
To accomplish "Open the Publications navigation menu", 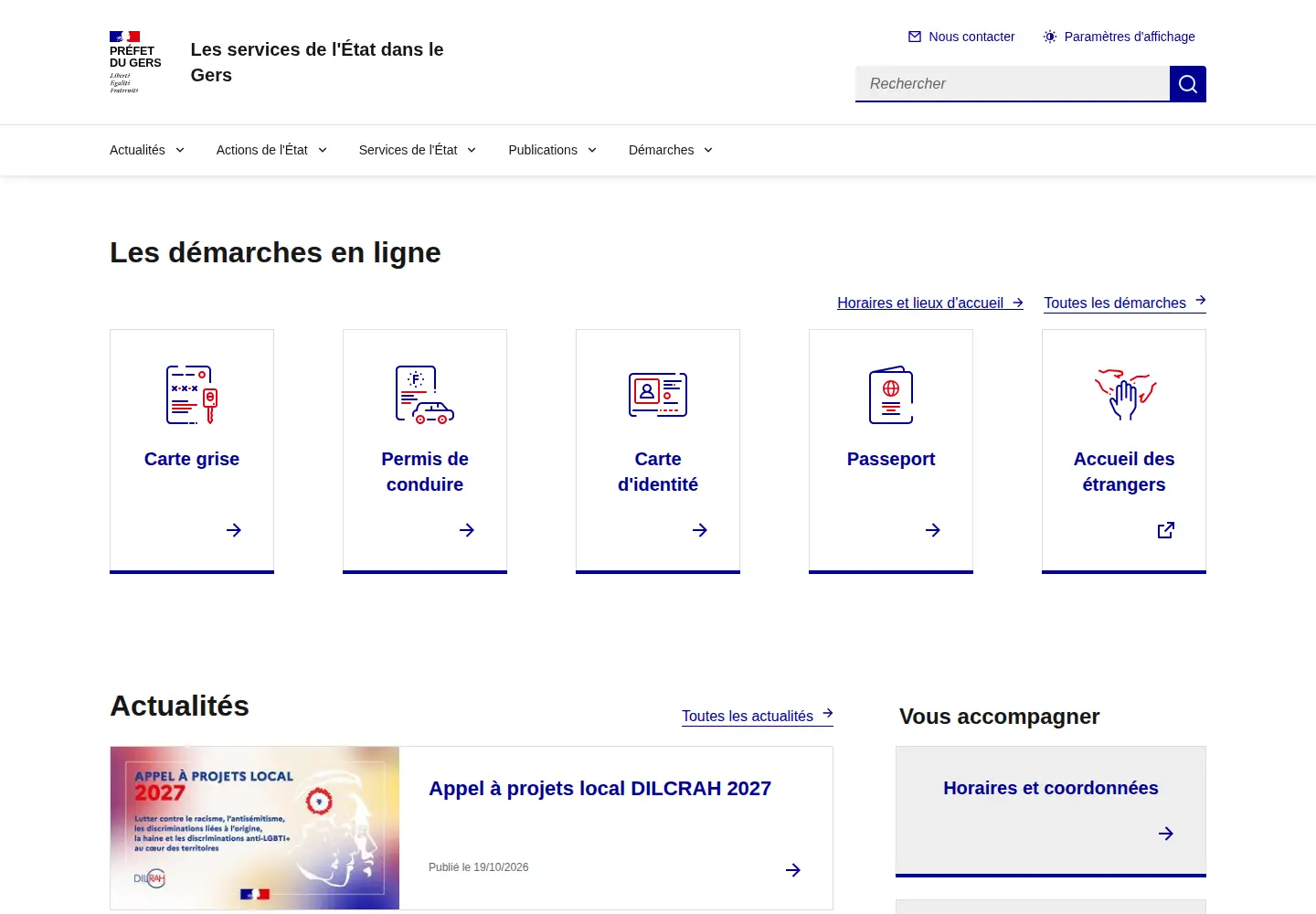I will 553,150.
